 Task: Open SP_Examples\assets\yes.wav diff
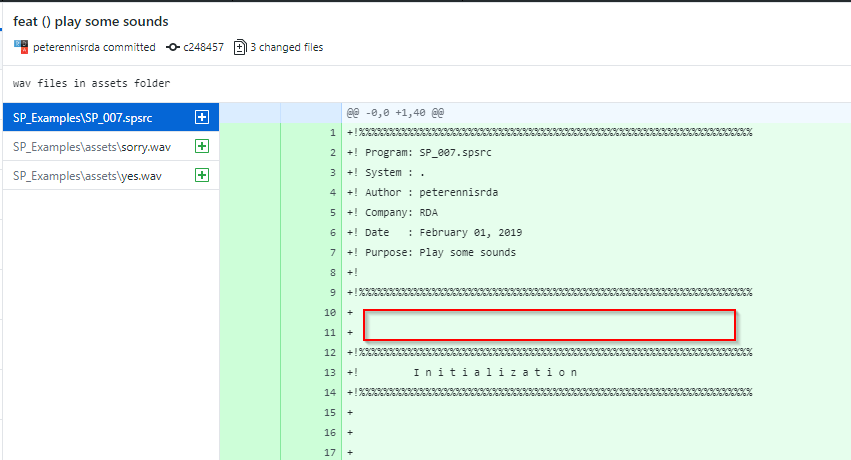[111, 175]
